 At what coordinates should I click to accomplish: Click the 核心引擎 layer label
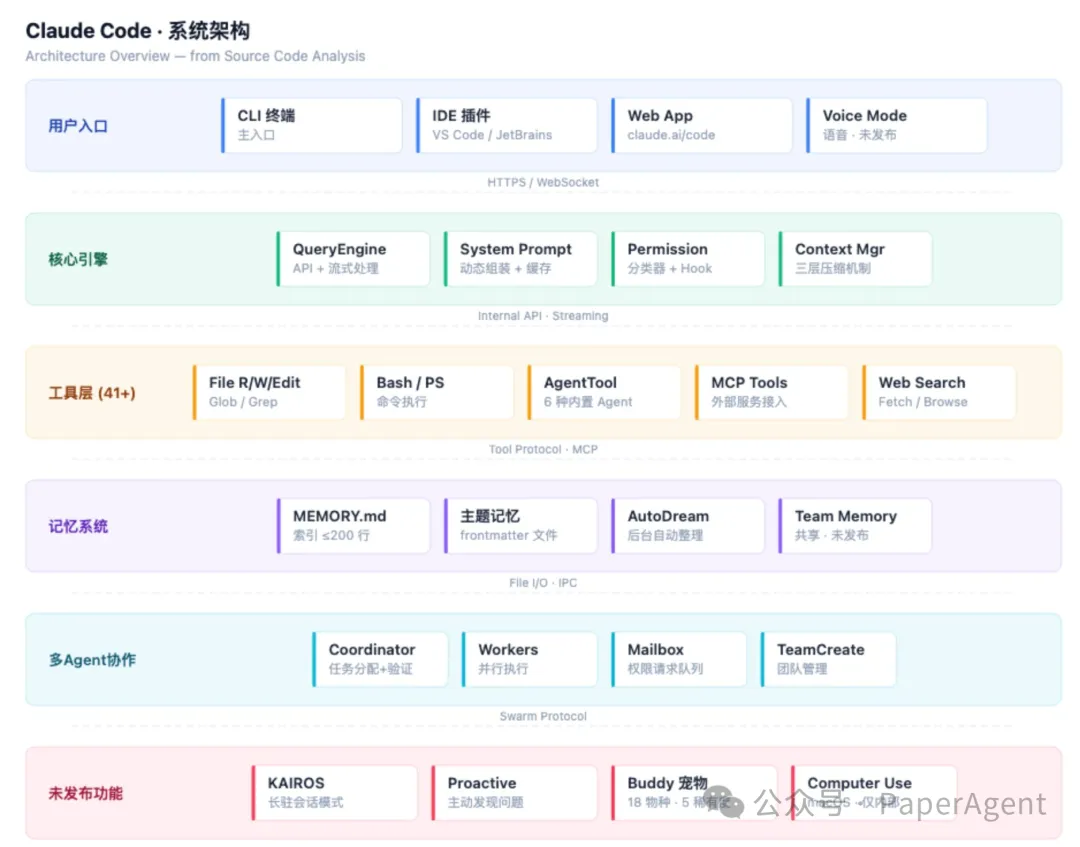(78, 260)
